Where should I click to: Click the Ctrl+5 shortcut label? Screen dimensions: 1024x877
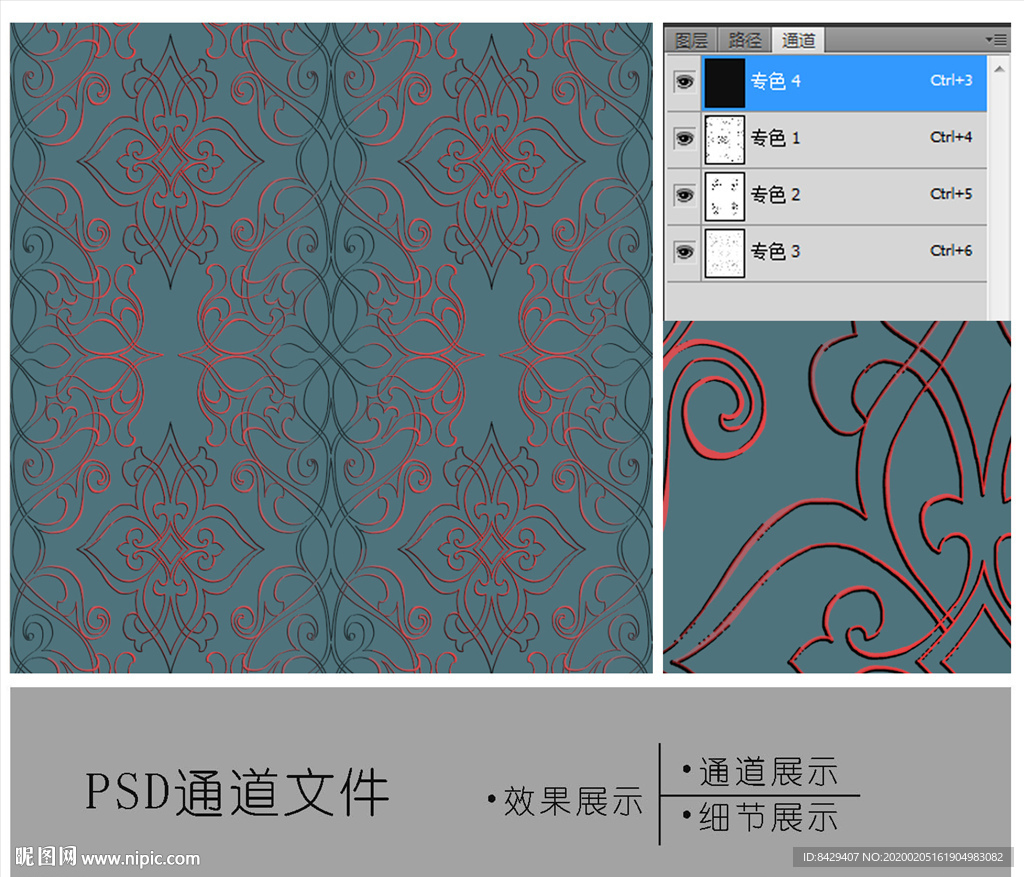pyautogui.click(x=951, y=194)
